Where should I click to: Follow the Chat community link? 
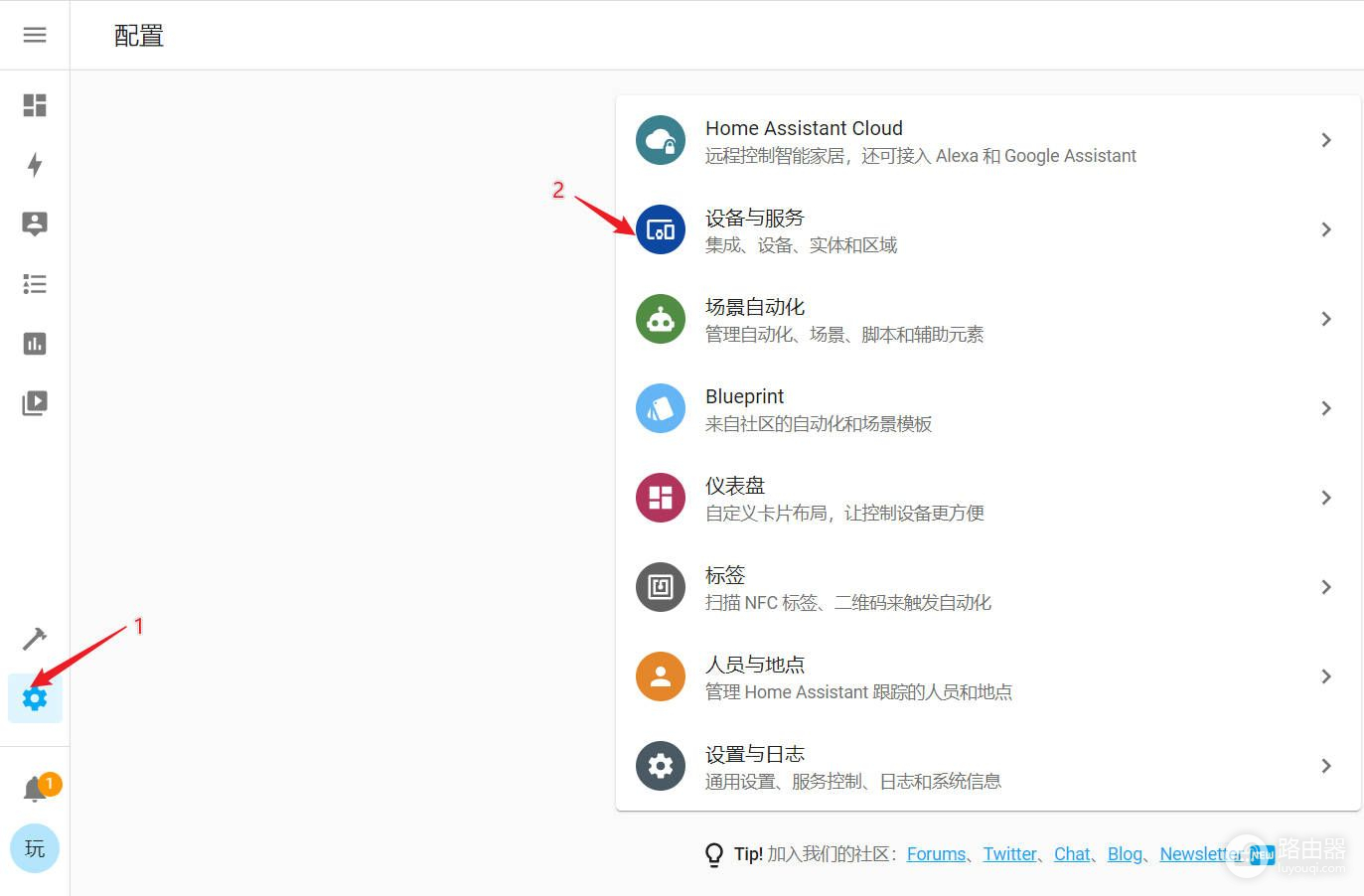(1072, 854)
